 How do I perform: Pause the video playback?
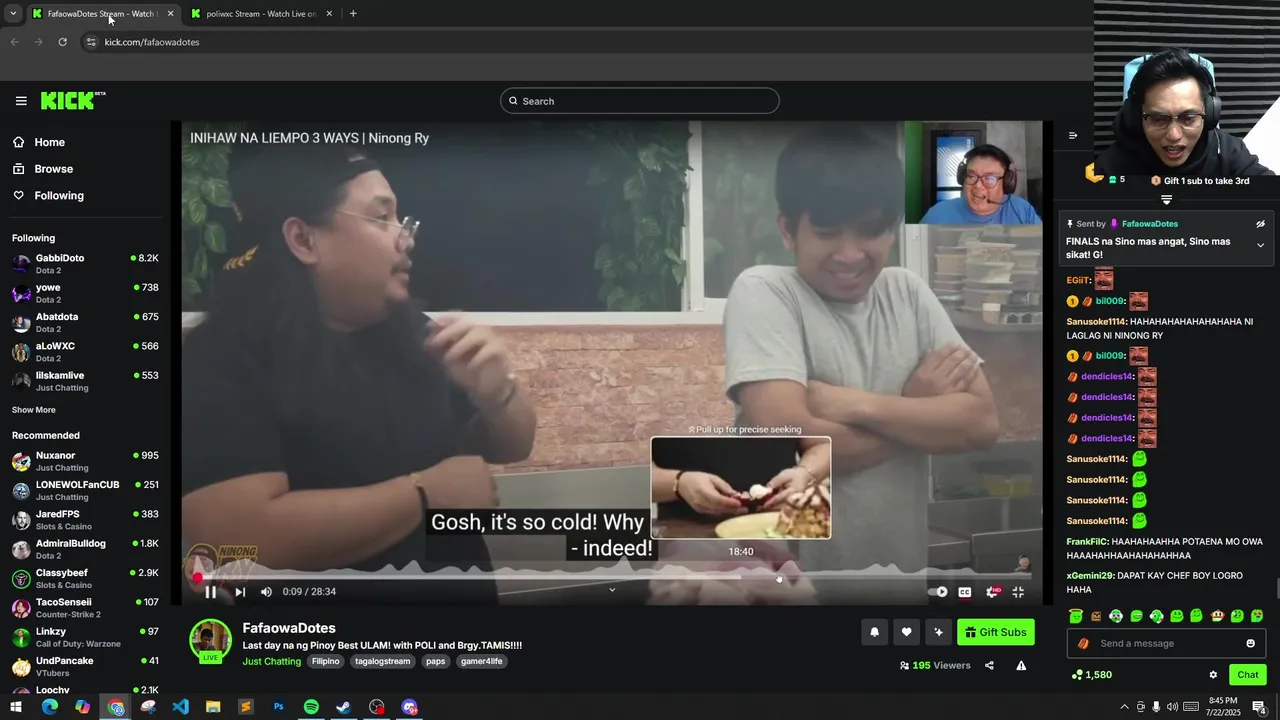(211, 592)
